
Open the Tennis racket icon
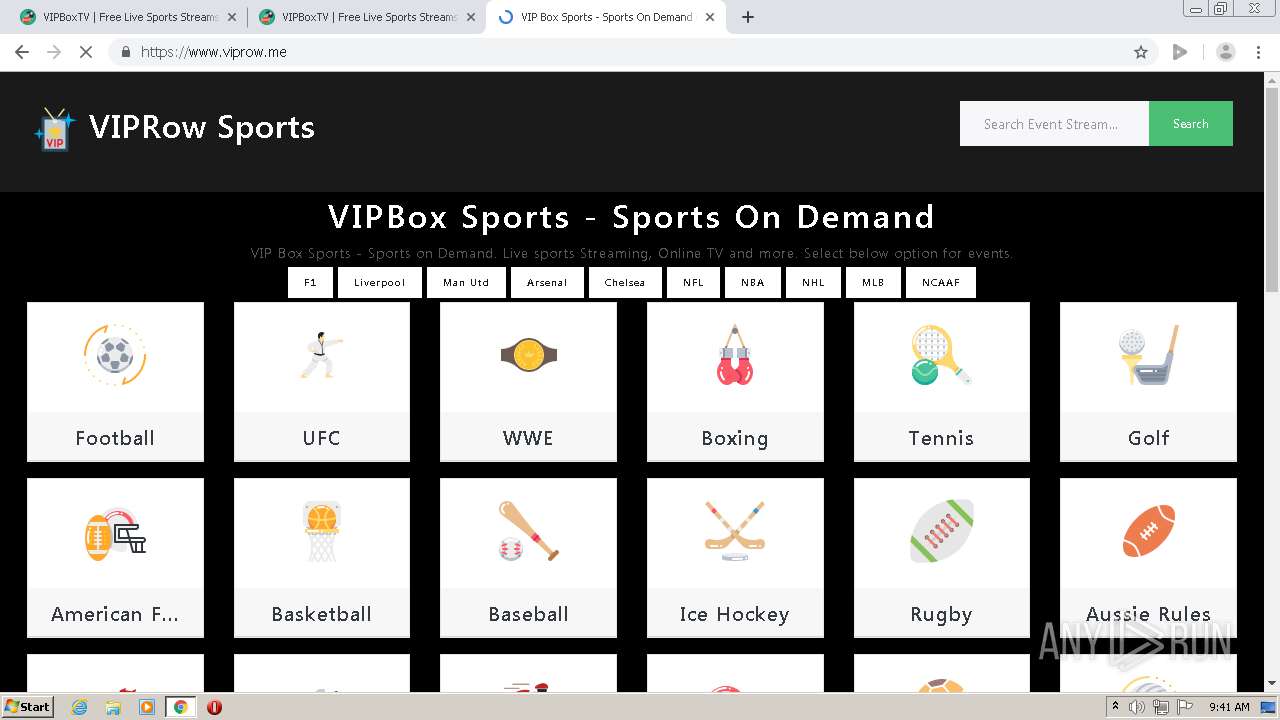[941, 355]
